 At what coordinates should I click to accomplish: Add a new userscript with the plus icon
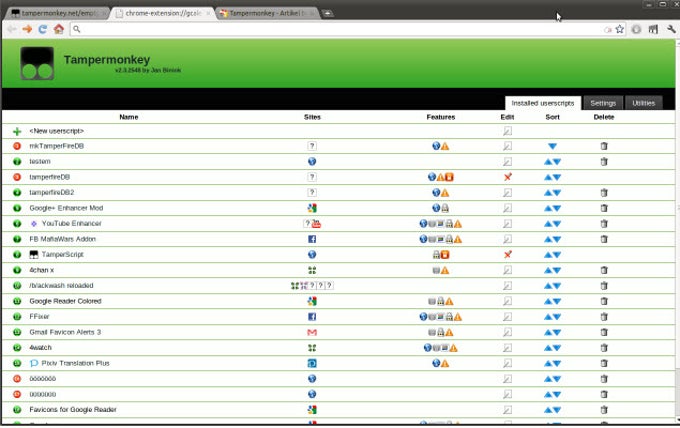pos(17,131)
